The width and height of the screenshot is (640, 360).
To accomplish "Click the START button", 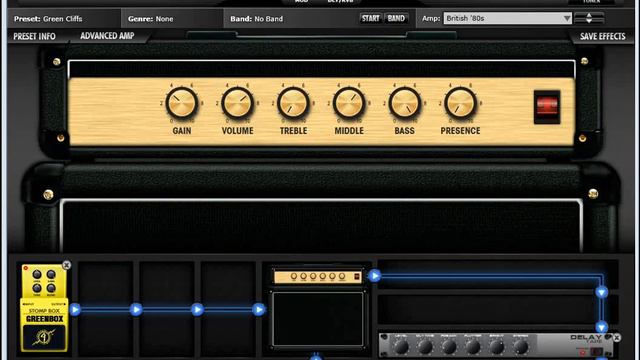I will tap(371, 18).
